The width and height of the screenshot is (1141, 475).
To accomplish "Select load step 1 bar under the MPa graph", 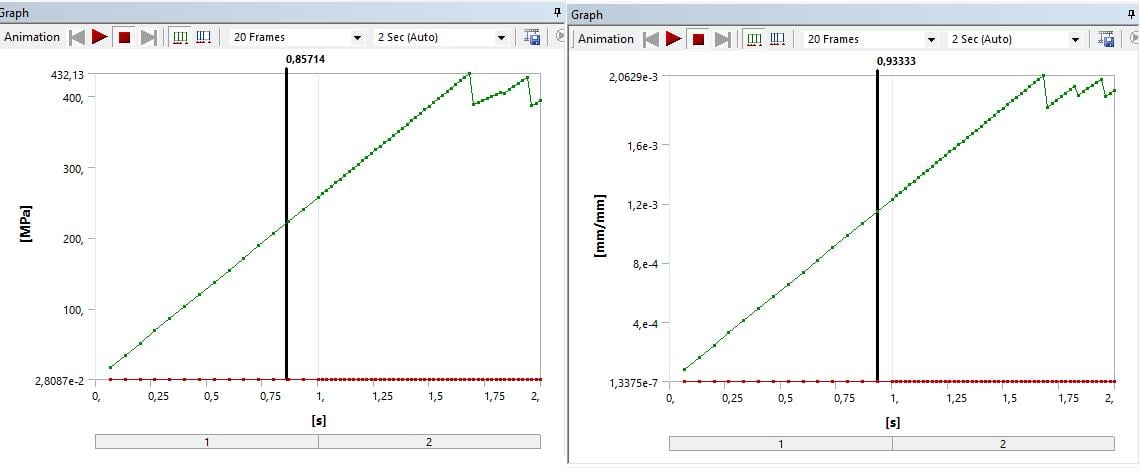I will (207, 442).
